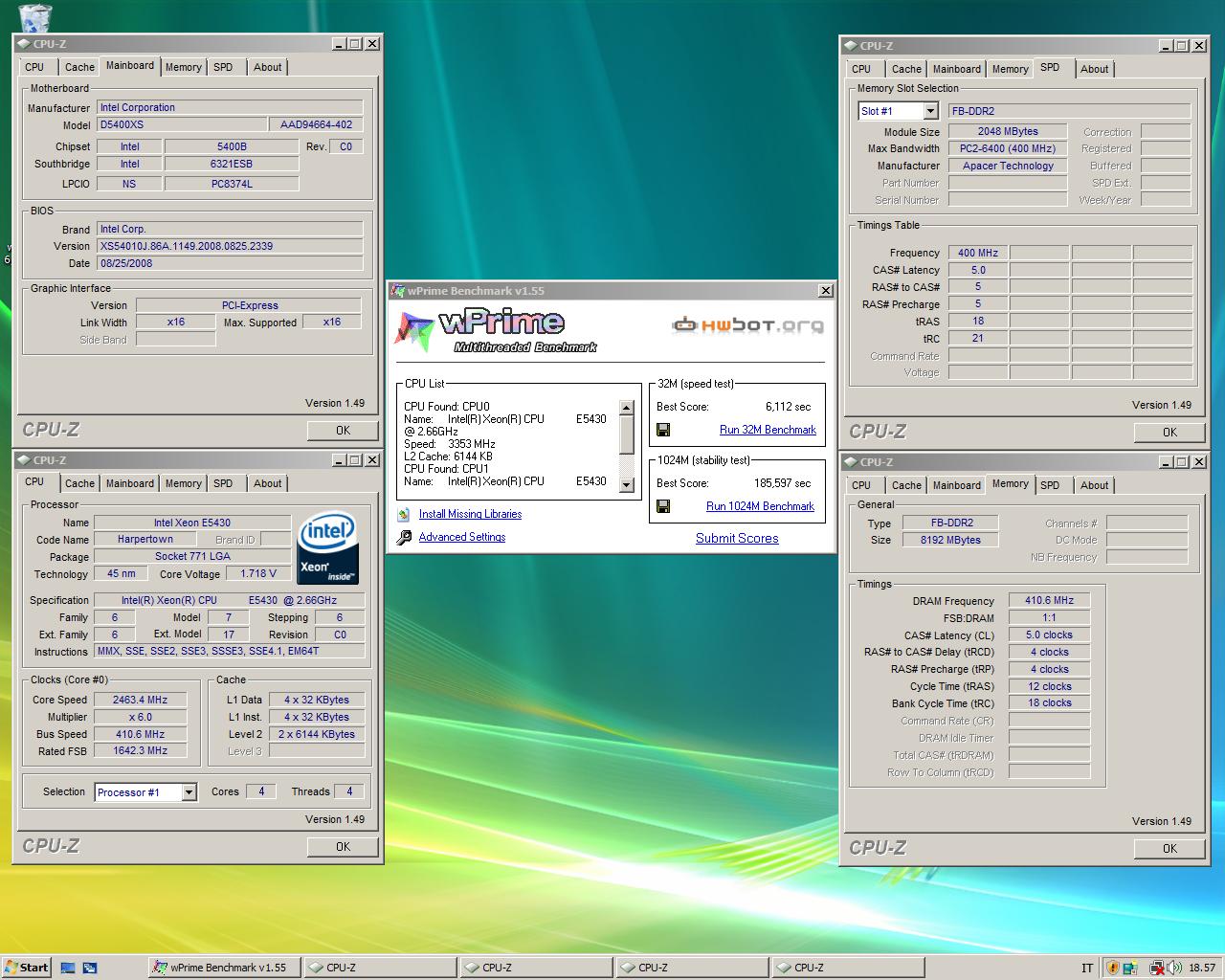Switch to wPrime Benchmark taskbar button

(223, 968)
